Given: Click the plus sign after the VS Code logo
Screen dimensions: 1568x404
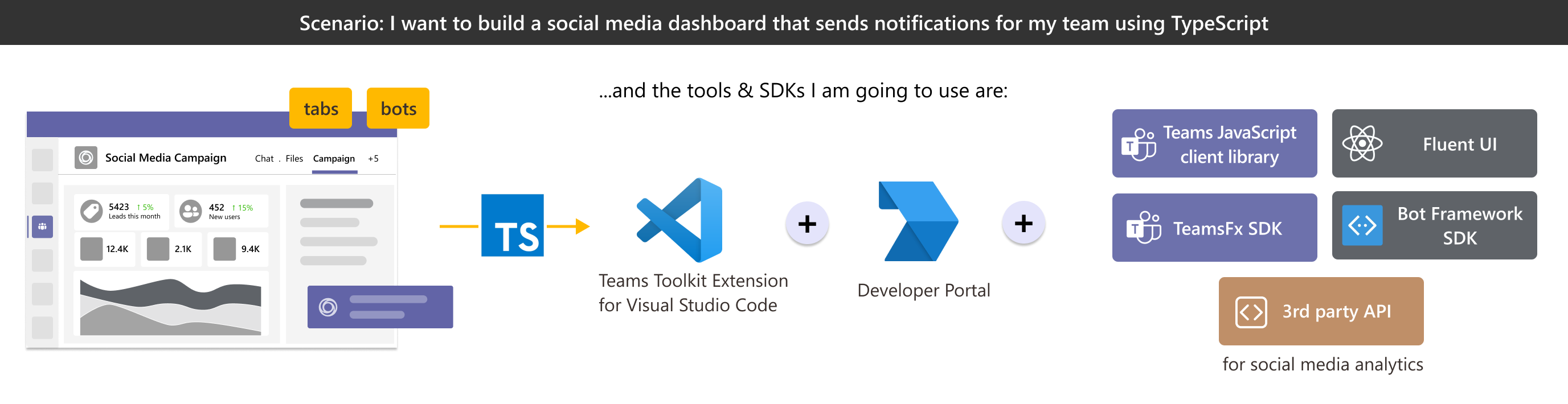Looking at the screenshot, I should pyautogui.click(x=807, y=224).
